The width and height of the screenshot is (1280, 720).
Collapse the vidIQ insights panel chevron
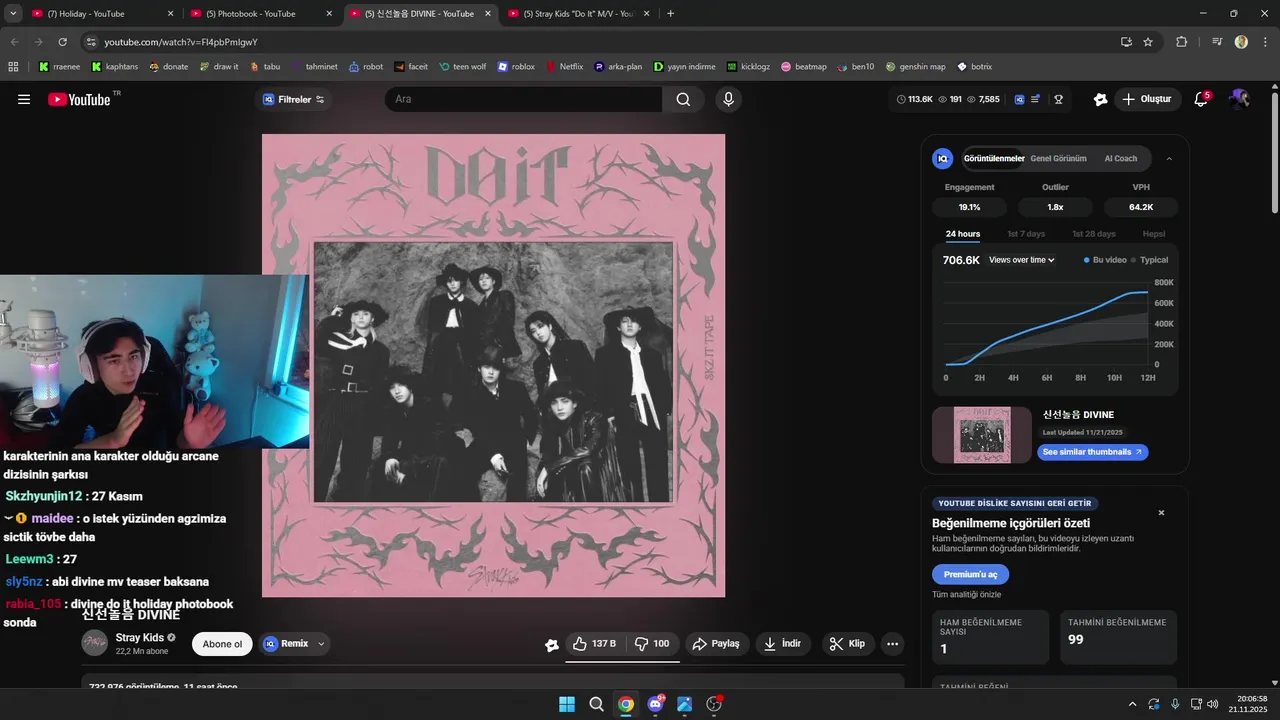[x=1169, y=158]
